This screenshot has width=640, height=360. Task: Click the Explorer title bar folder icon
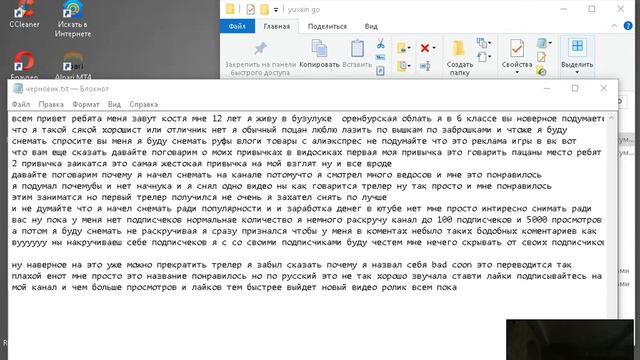point(230,9)
